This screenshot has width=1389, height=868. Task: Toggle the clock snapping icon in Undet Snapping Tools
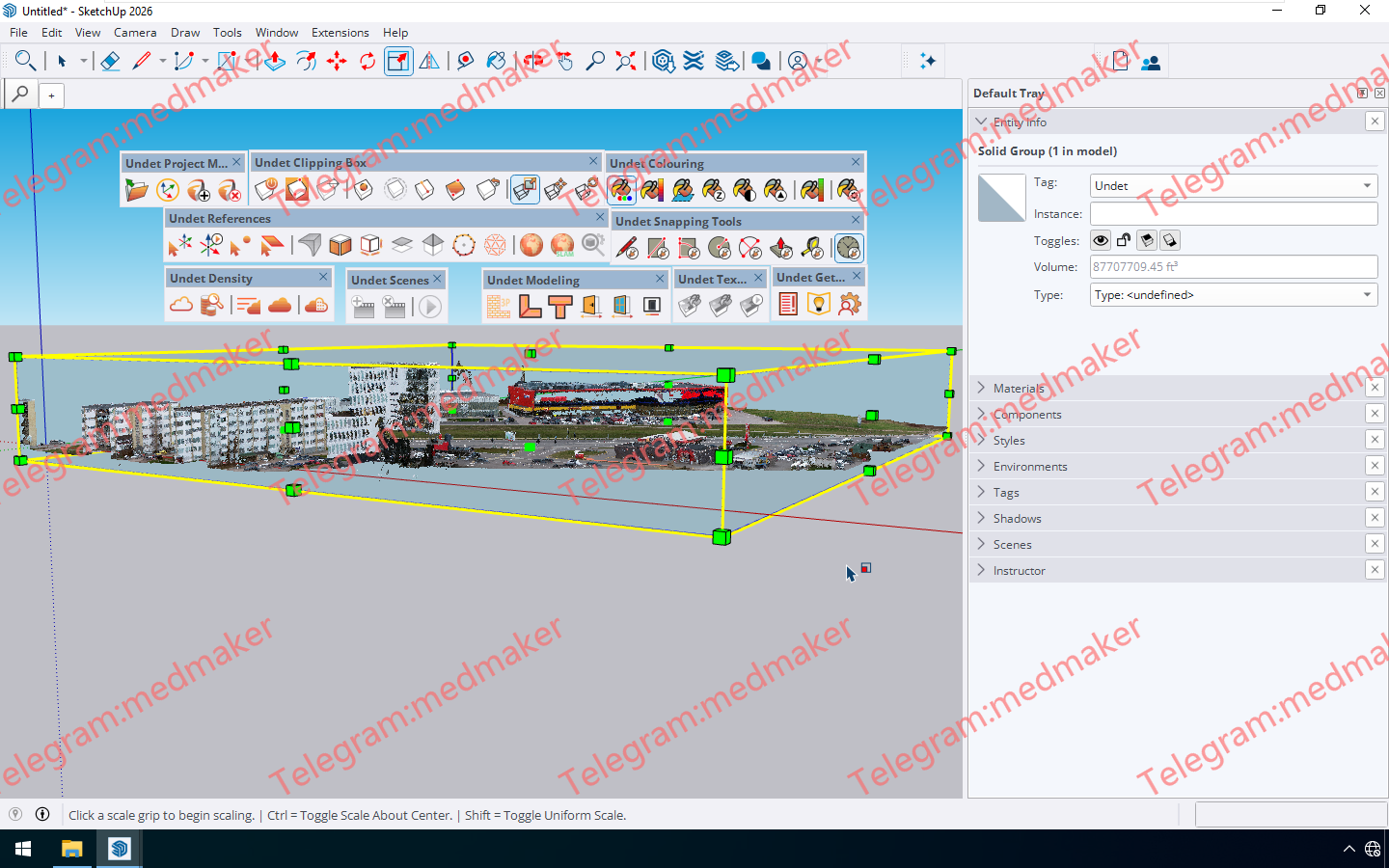point(849,248)
